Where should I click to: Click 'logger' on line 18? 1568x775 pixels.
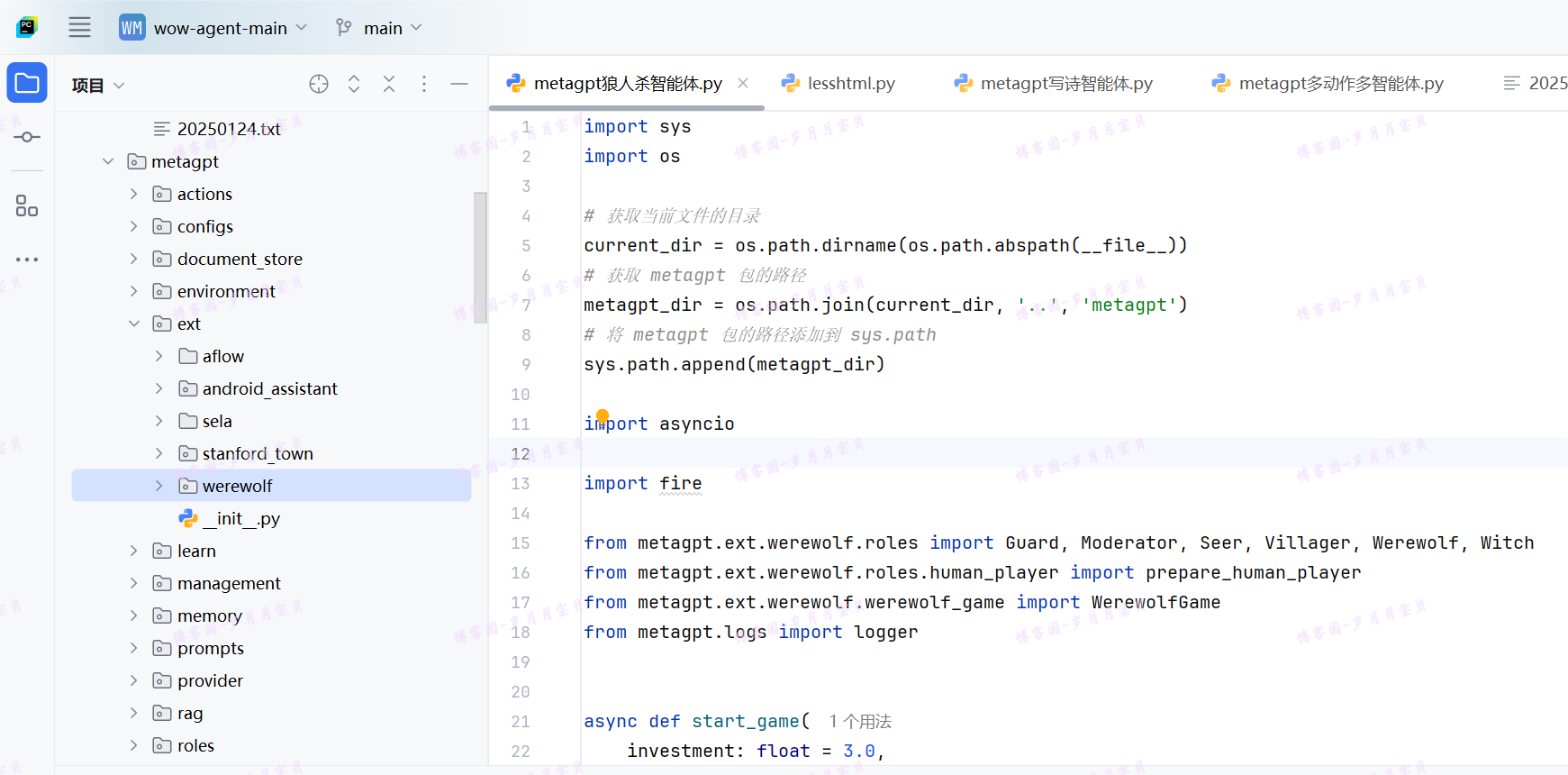click(885, 632)
